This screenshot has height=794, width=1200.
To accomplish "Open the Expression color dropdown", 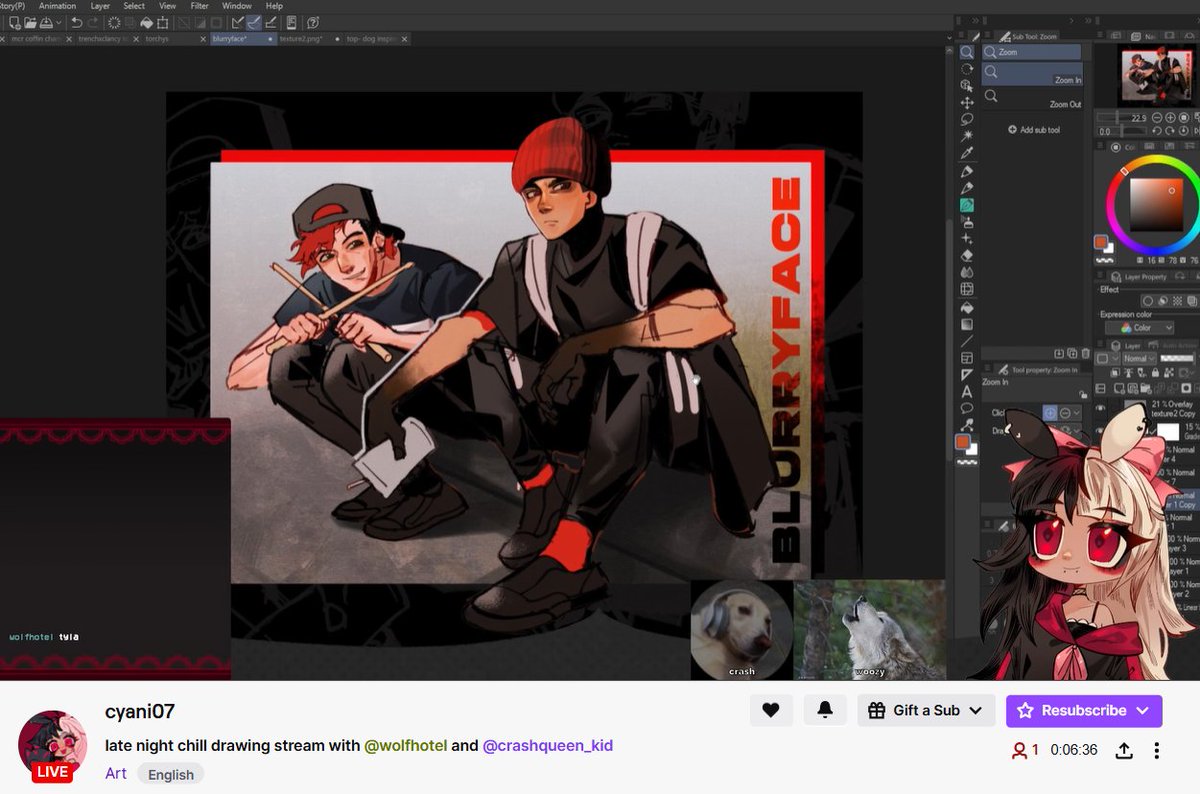I will coord(1140,327).
